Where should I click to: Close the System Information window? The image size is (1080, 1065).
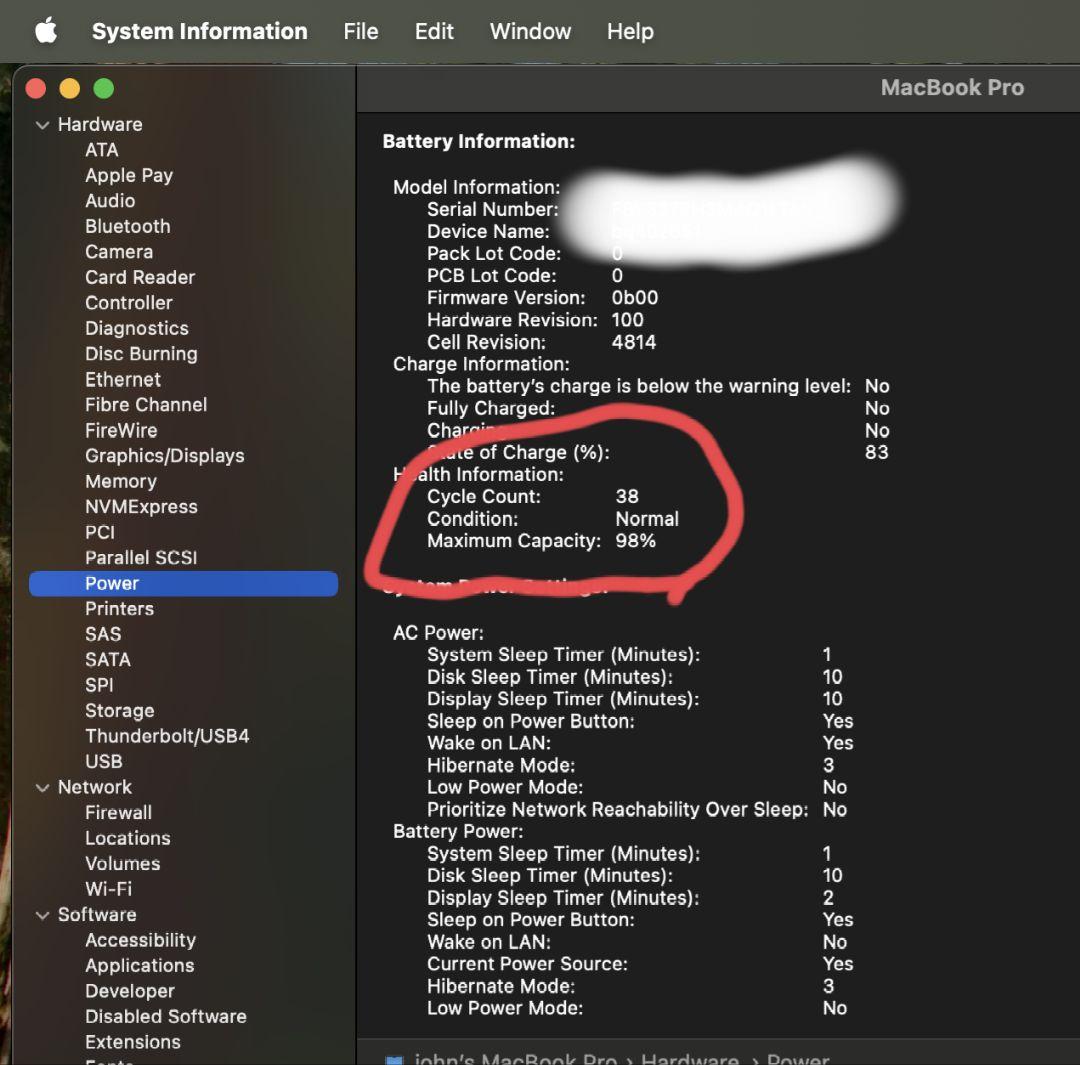pos(36,89)
